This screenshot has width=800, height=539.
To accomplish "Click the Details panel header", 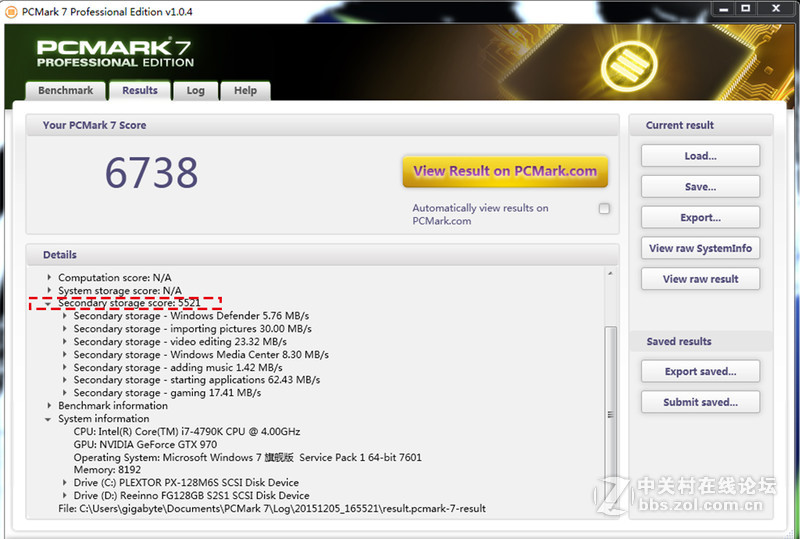I will click(x=322, y=255).
